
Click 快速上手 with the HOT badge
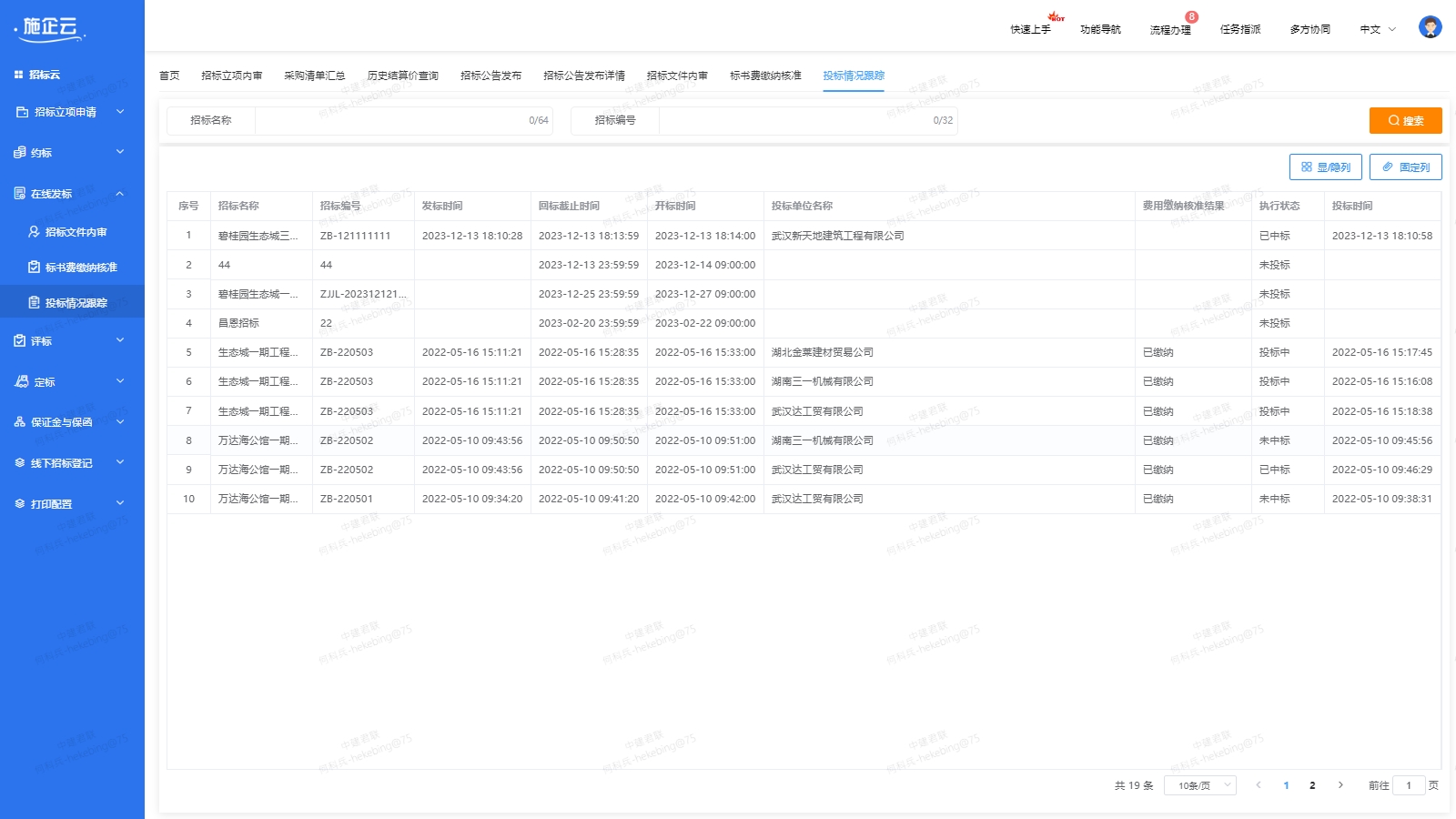click(1030, 29)
